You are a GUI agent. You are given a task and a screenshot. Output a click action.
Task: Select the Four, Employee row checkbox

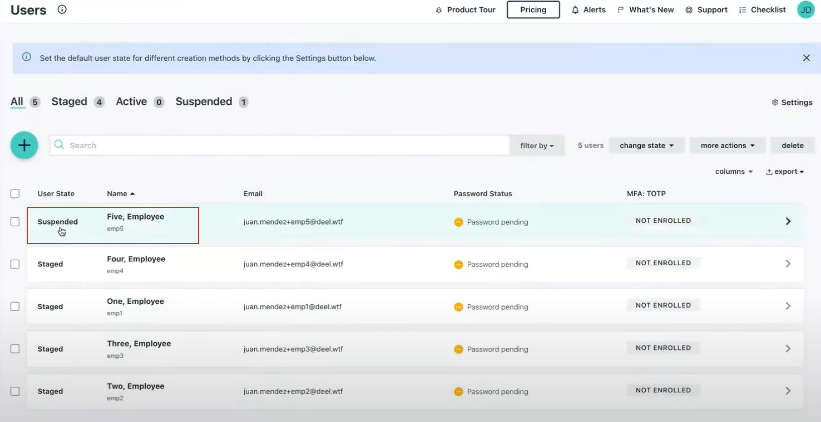click(15, 264)
